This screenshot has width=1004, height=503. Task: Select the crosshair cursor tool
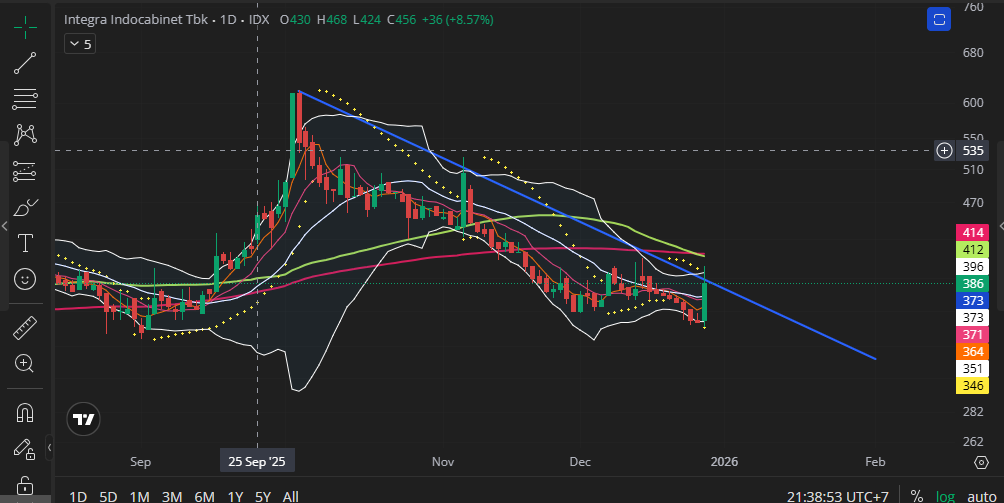pyautogui.click(x=25, y=25)
